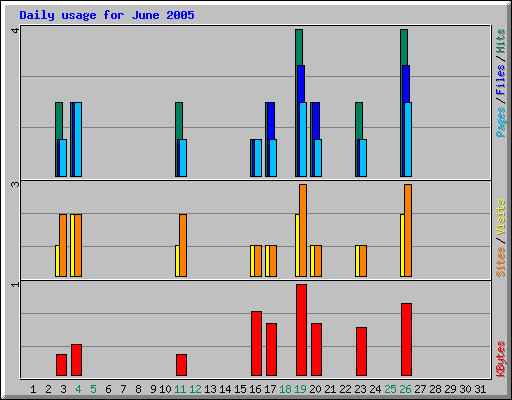
Task: Click the red KBytes bar for day 19
Action: pos(301,330)
